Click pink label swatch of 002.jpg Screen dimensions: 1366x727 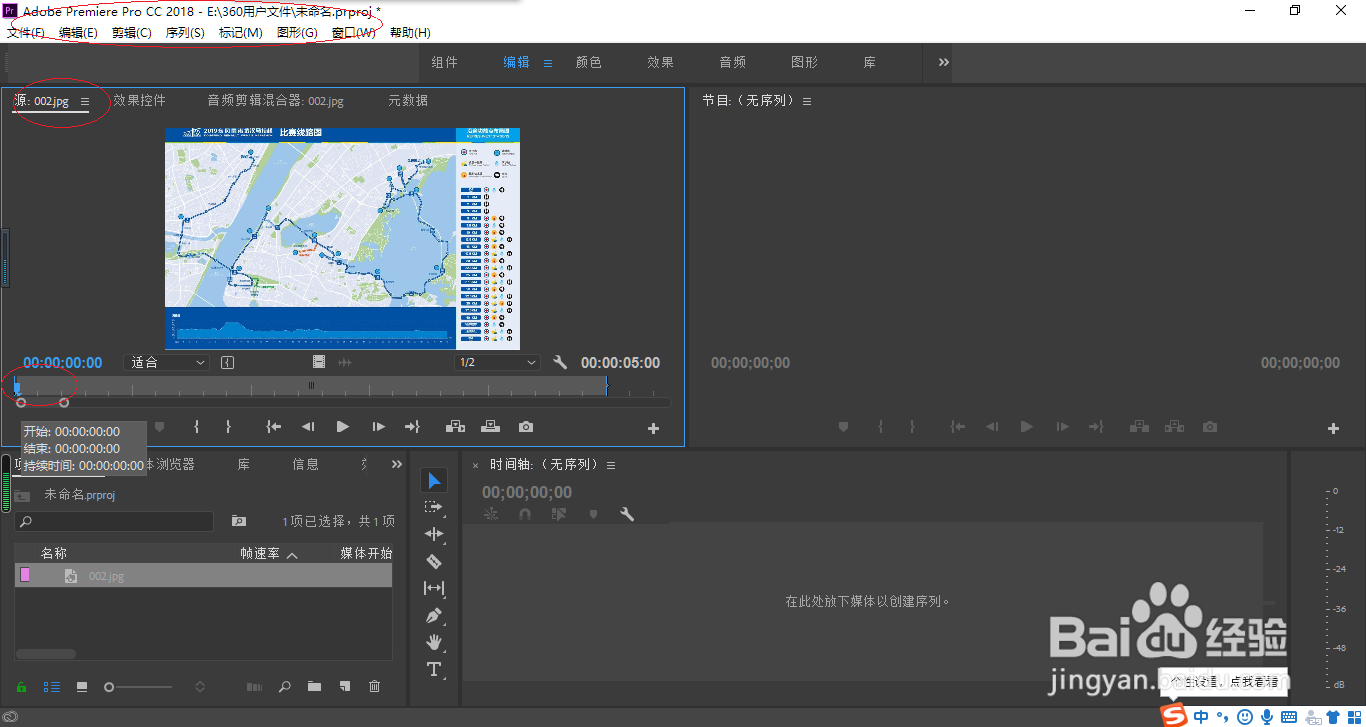[25, 575]
